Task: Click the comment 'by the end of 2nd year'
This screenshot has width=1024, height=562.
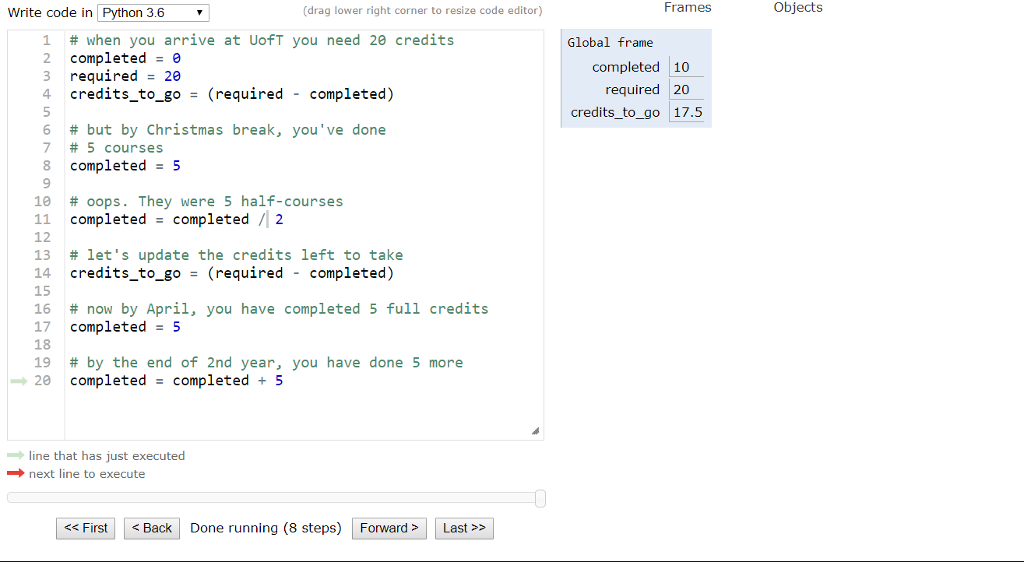Action: [x=266, y=362]
